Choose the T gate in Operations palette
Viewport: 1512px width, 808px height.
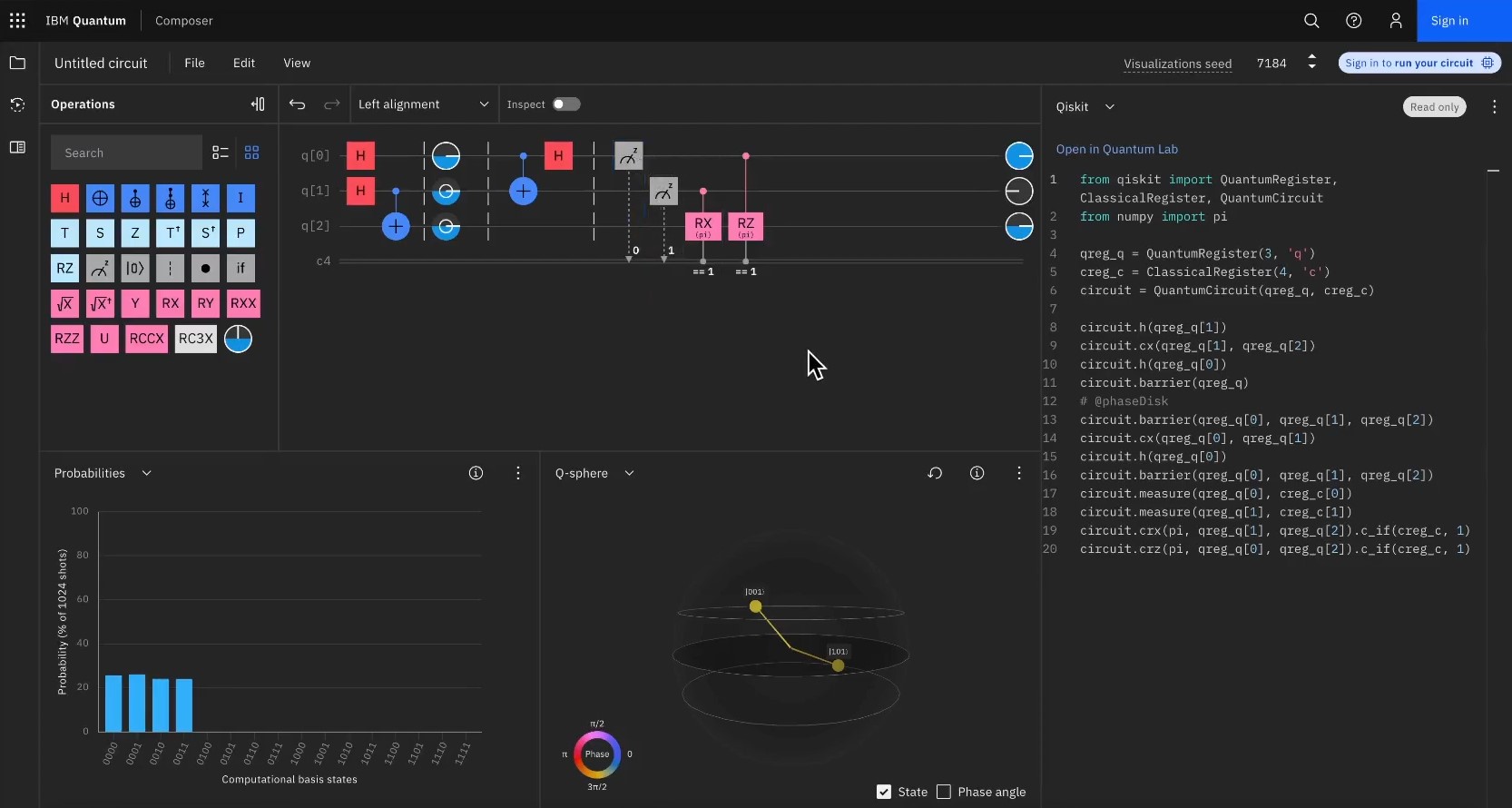[x=64, y=233]
